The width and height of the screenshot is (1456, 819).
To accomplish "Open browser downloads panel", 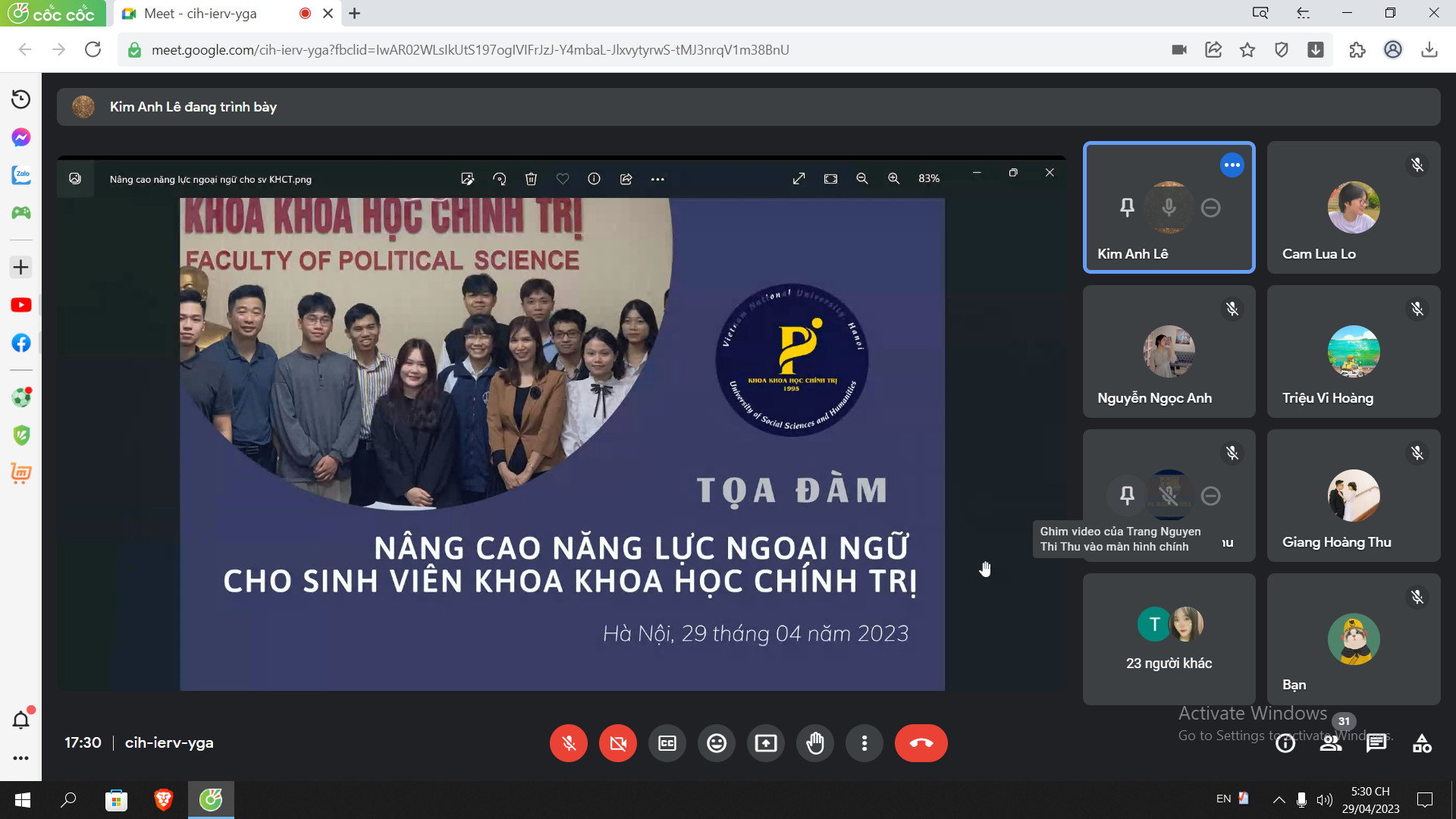I will coord(1429,50).
